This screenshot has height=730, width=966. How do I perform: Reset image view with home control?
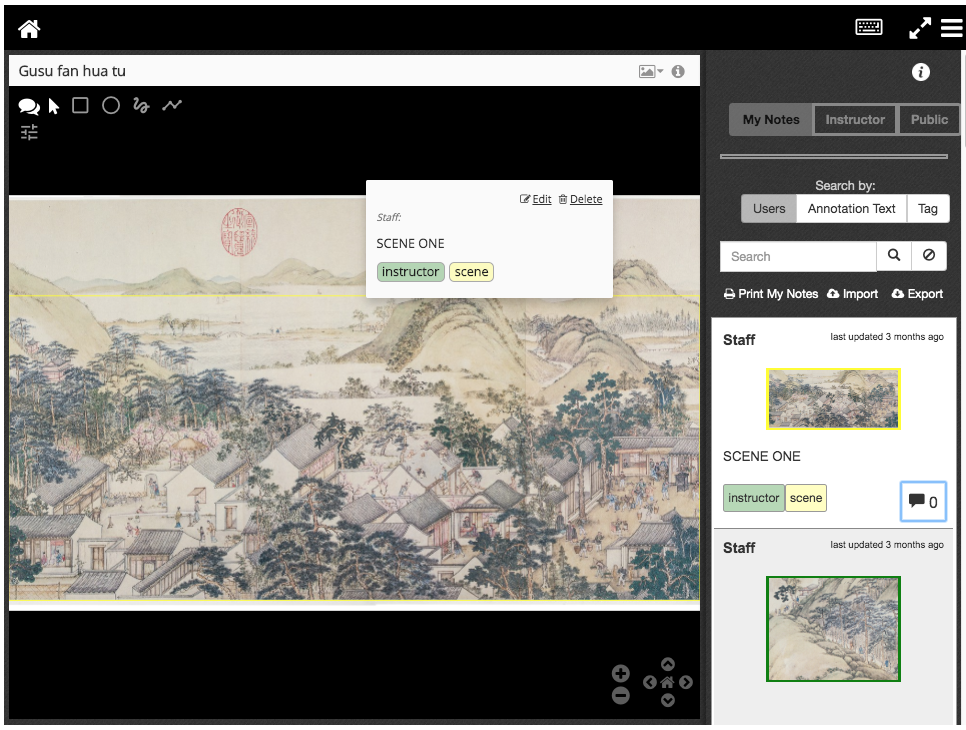pos(667,683)
